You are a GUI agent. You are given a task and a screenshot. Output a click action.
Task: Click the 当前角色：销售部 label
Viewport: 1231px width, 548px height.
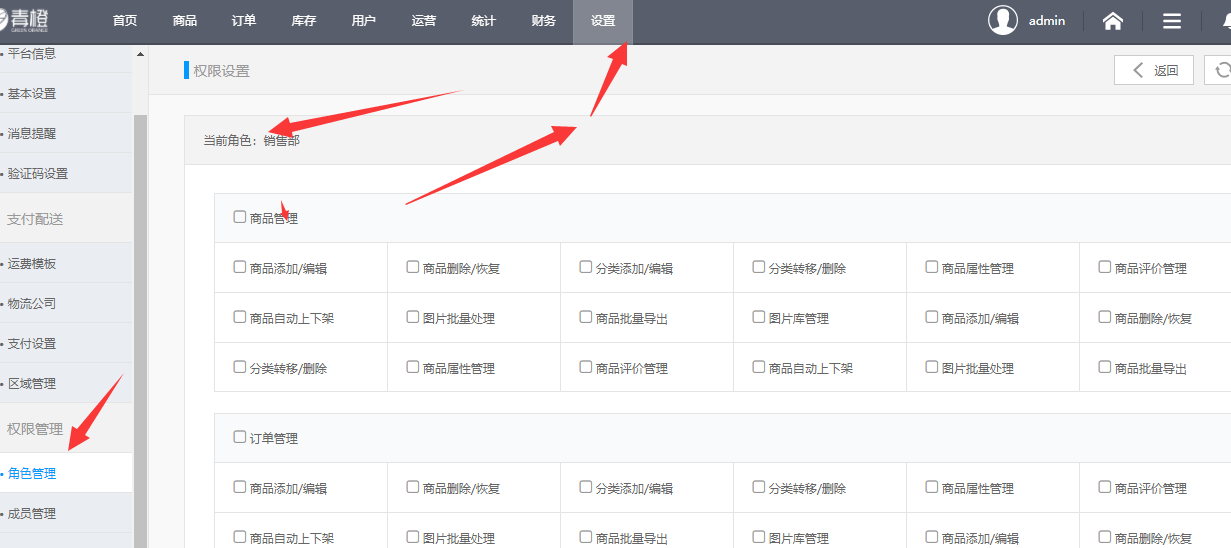pyautogui.click(x=251, y=141)
